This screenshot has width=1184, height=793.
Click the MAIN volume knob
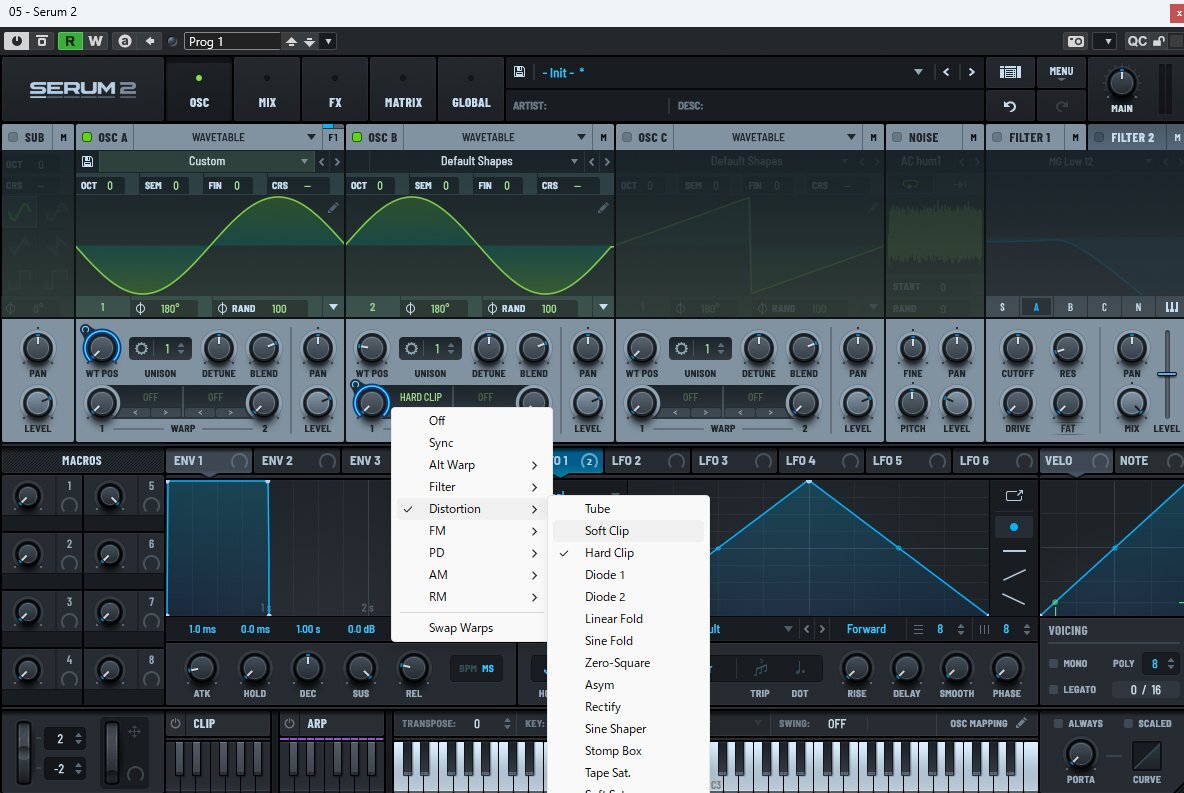(1121, 82)
